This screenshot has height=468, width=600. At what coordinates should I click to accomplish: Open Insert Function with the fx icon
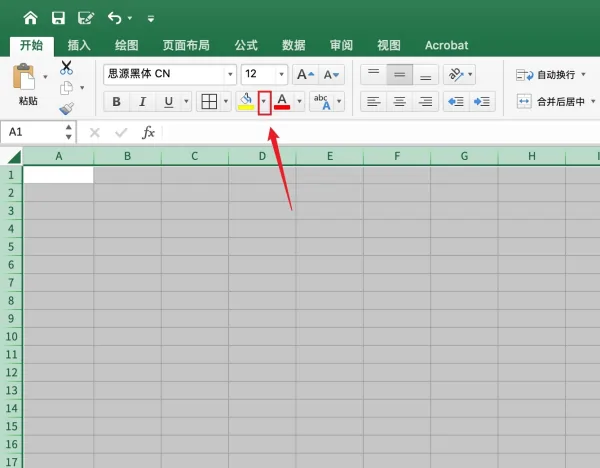click(148, 132)
